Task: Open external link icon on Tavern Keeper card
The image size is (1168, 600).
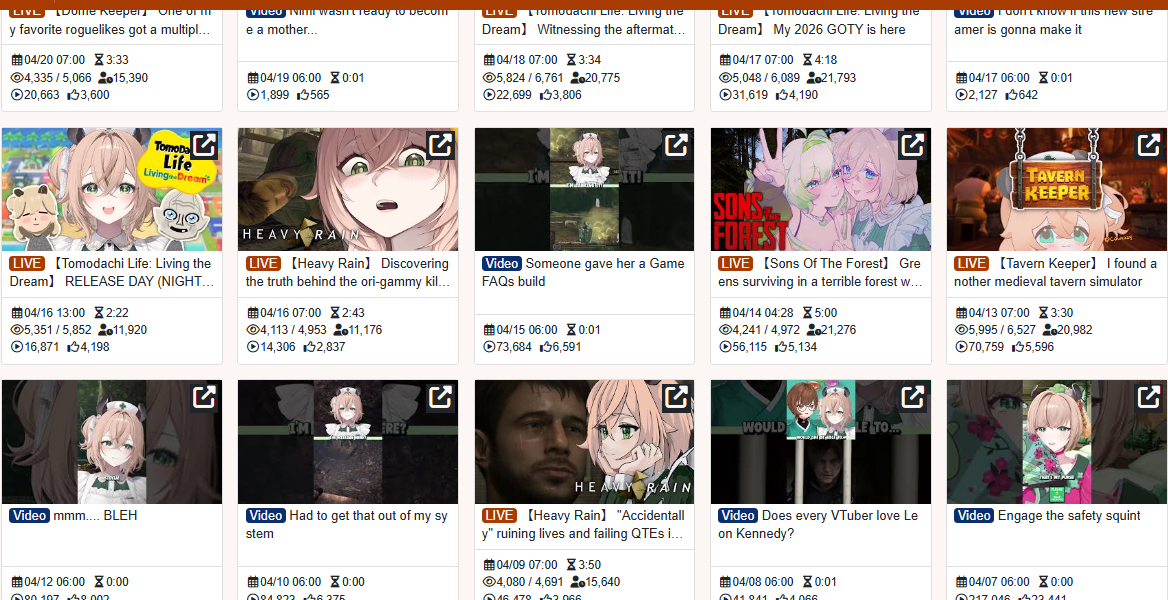Action: pyautogui.click(x=1149, y=145)
